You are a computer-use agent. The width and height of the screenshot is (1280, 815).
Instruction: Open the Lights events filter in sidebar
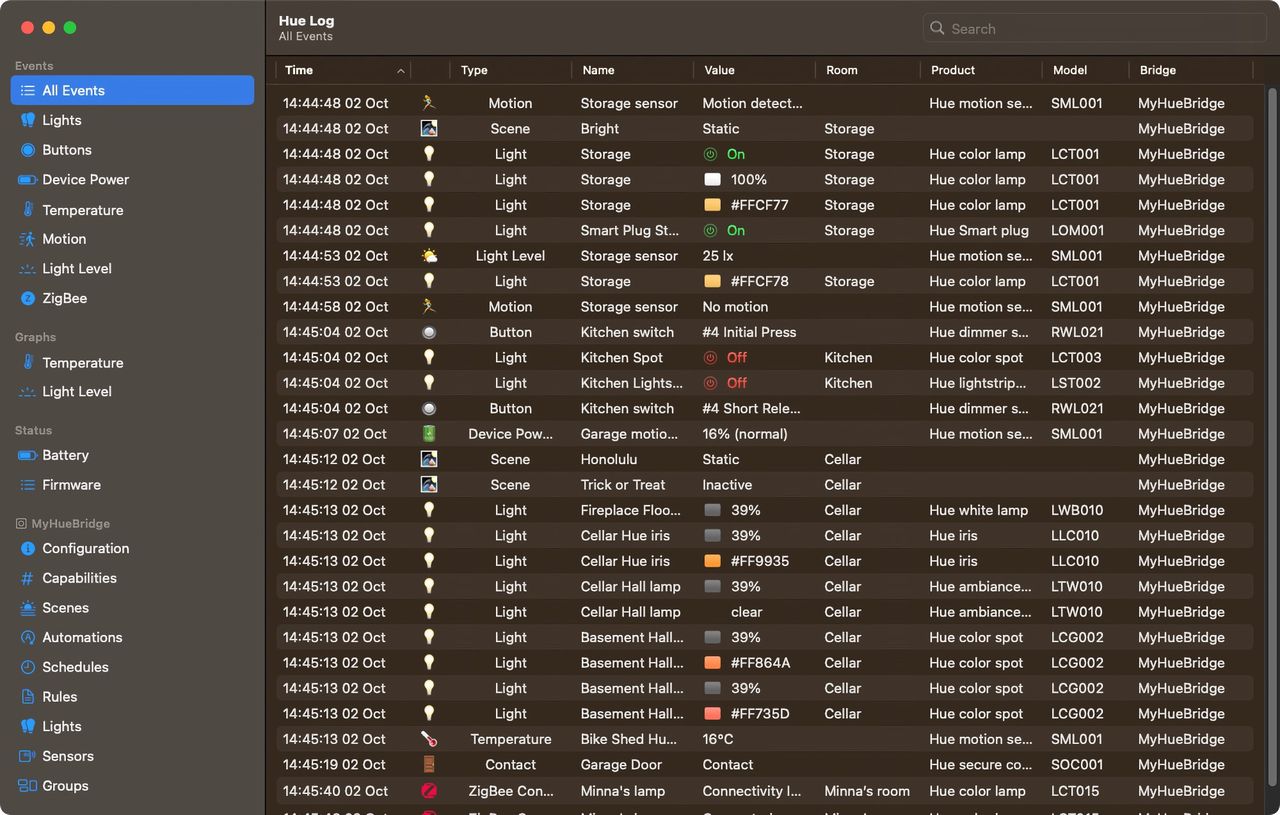coord(61,120)
